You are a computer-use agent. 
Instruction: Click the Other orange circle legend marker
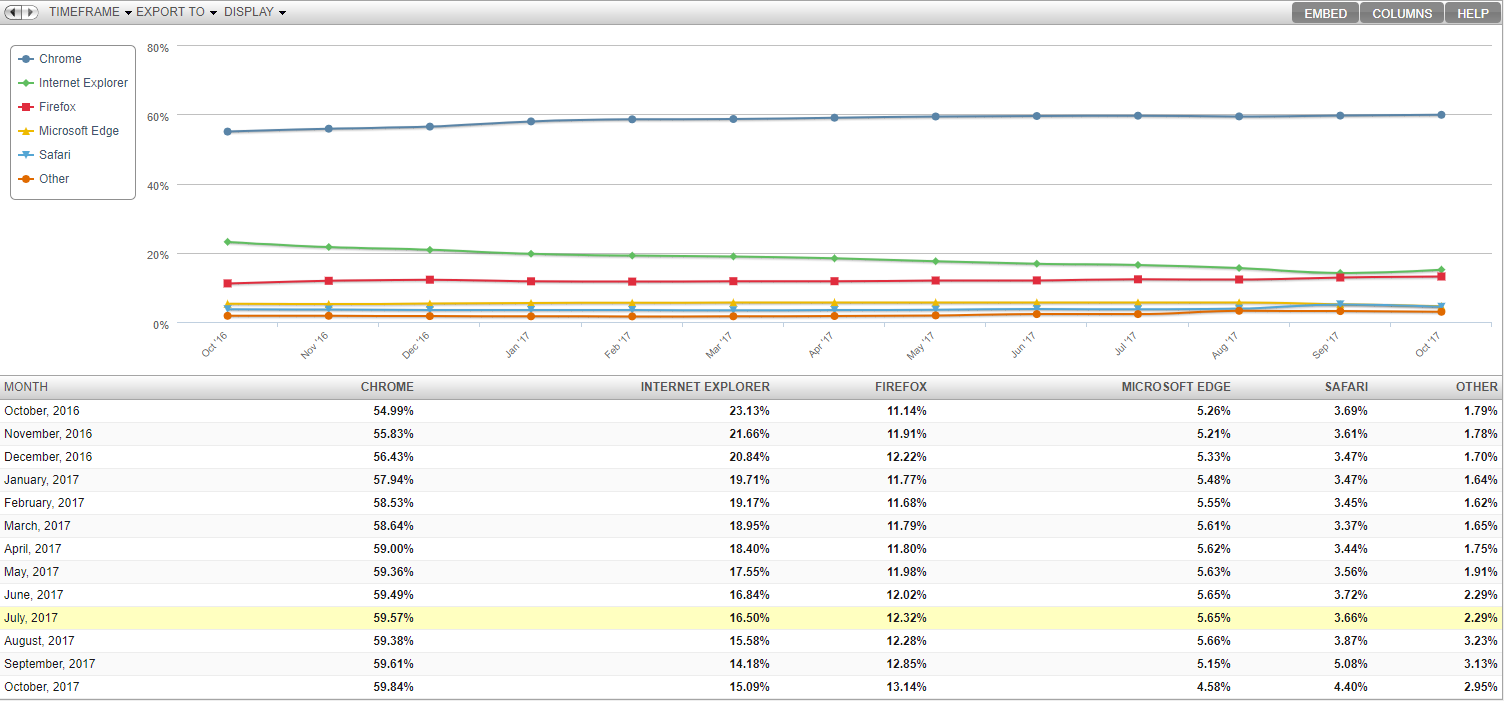[26, 179]
